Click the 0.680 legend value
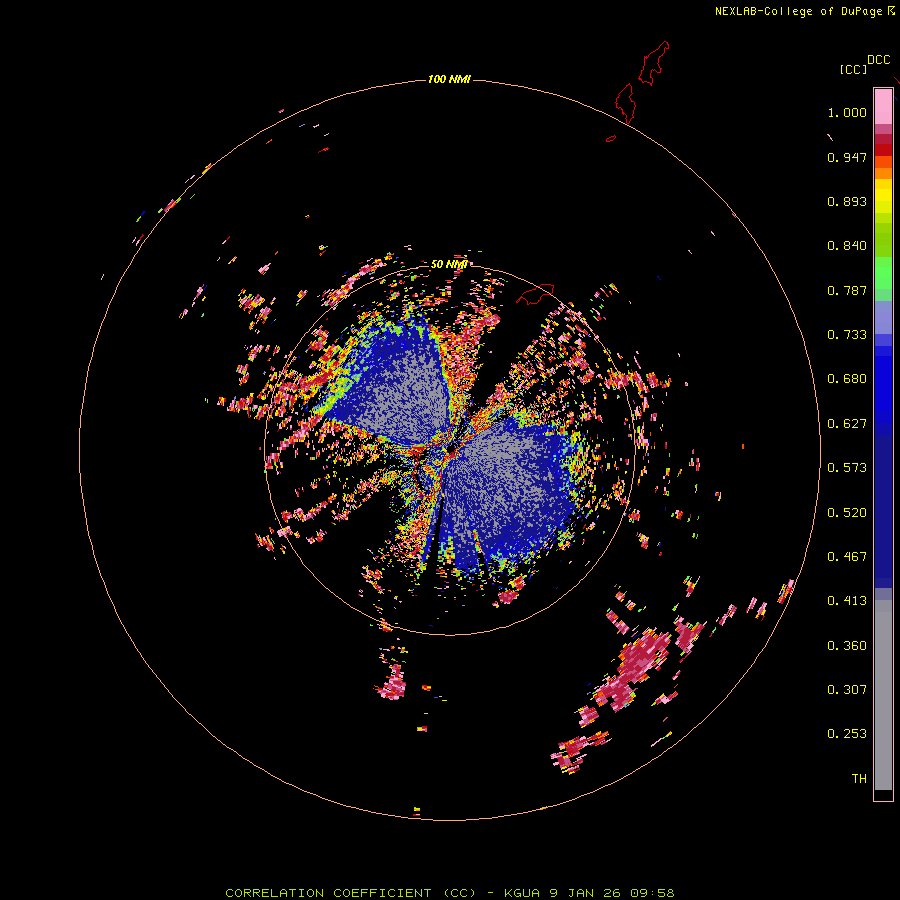This screenshot has height=900, width=900. click(847, 379)
